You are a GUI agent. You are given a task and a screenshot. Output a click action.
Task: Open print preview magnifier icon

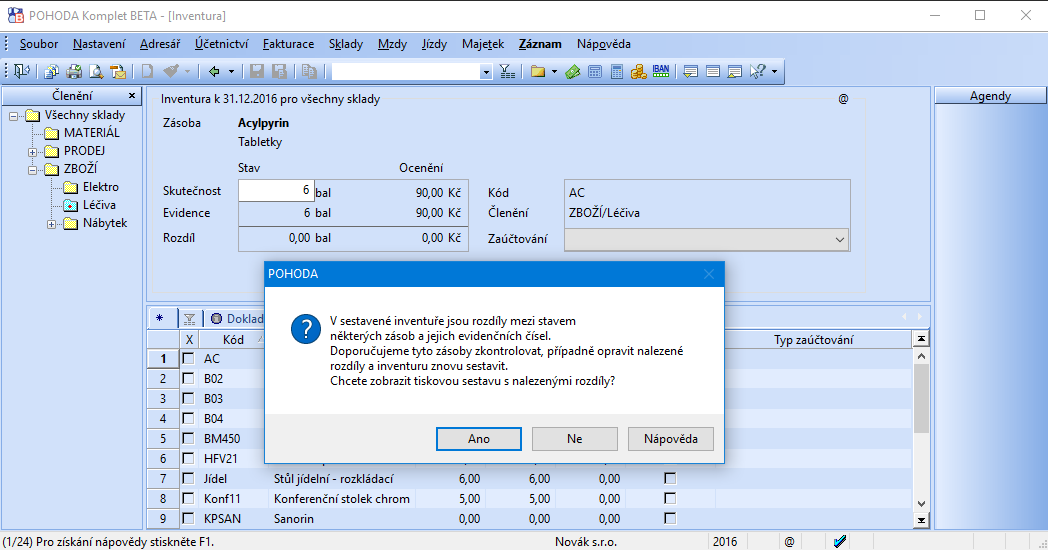(x=96, y=72)
